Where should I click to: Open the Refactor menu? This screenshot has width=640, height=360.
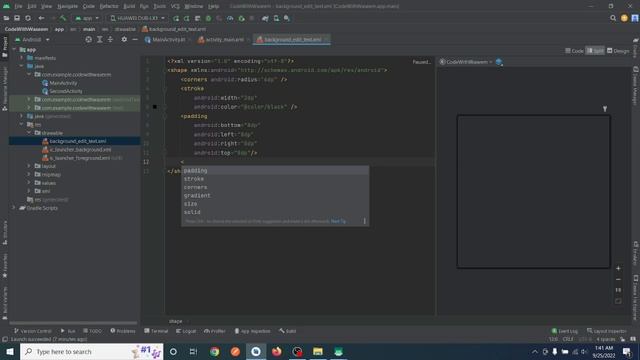109,6
